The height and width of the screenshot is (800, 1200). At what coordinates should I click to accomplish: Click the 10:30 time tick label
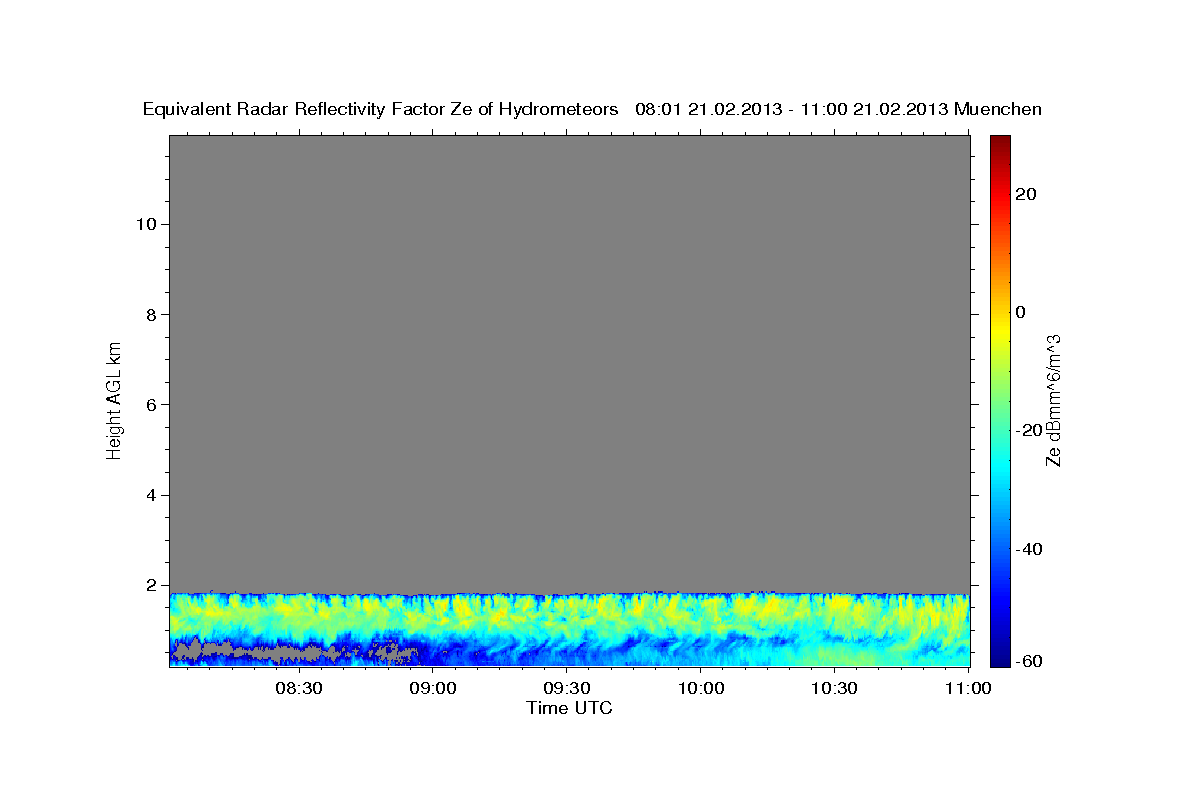coord(835,689)
